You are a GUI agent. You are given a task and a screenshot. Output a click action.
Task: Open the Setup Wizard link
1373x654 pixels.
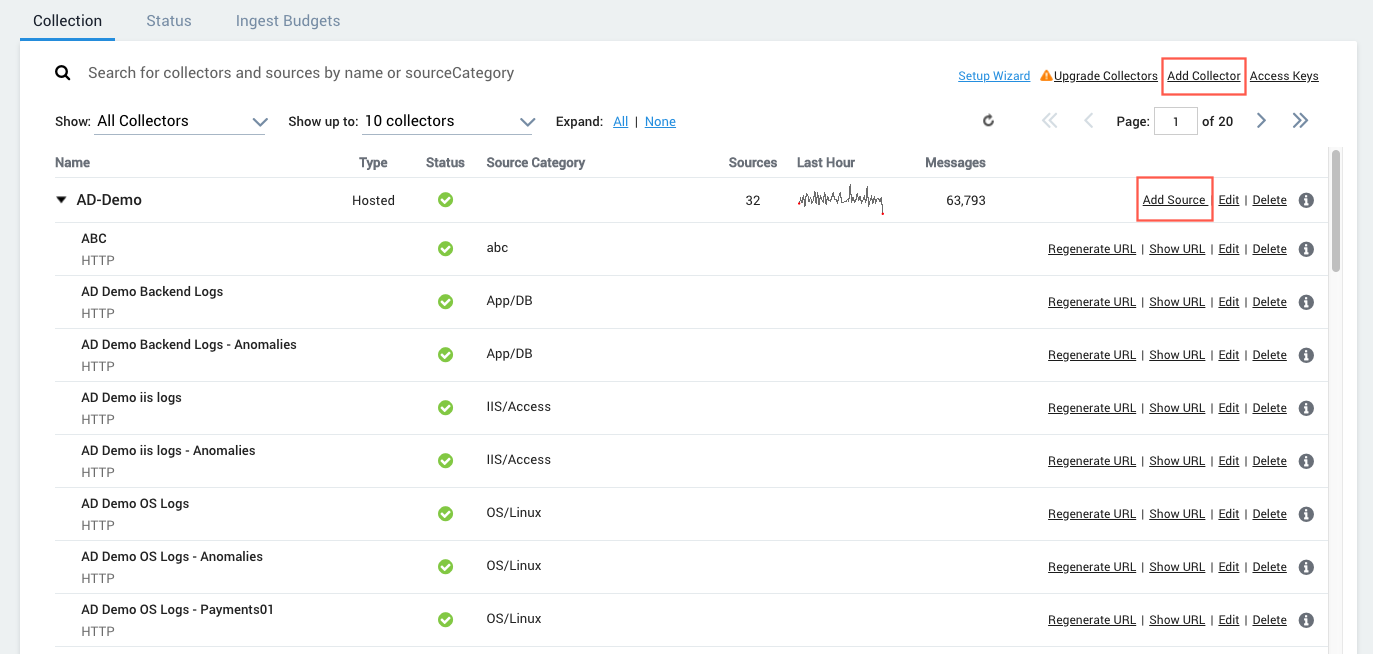pyautogui.click(x=994, y=76)
